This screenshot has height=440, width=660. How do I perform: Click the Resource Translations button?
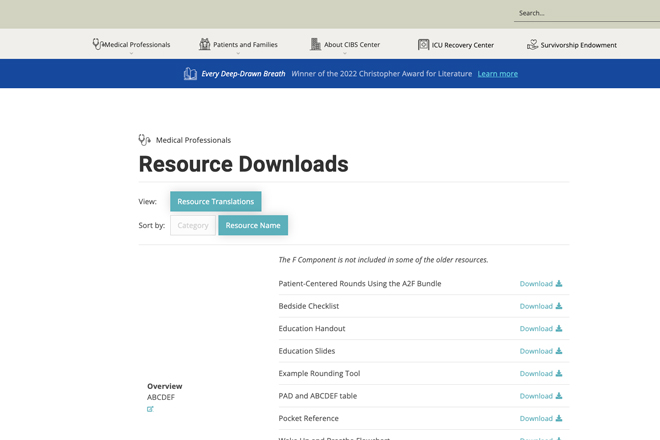click(216, 201)
